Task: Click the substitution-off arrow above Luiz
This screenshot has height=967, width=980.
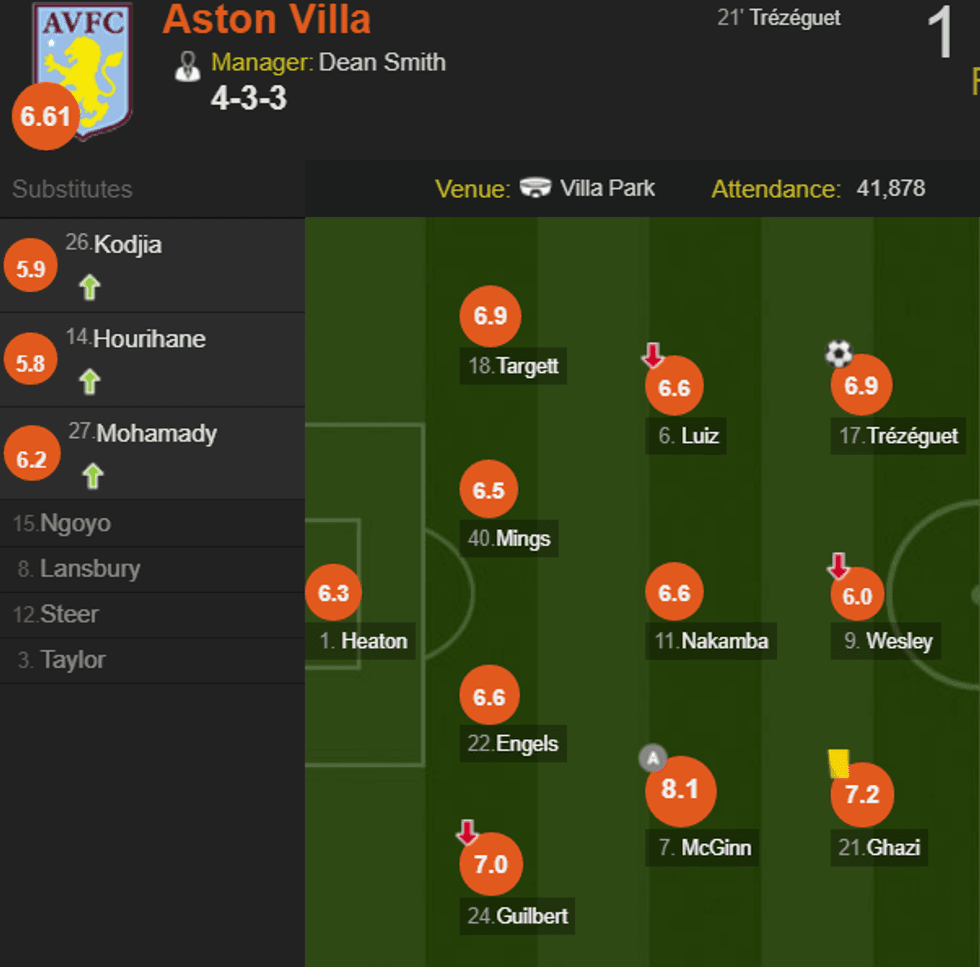Action: pyautogui.click(x=651, y=355)
